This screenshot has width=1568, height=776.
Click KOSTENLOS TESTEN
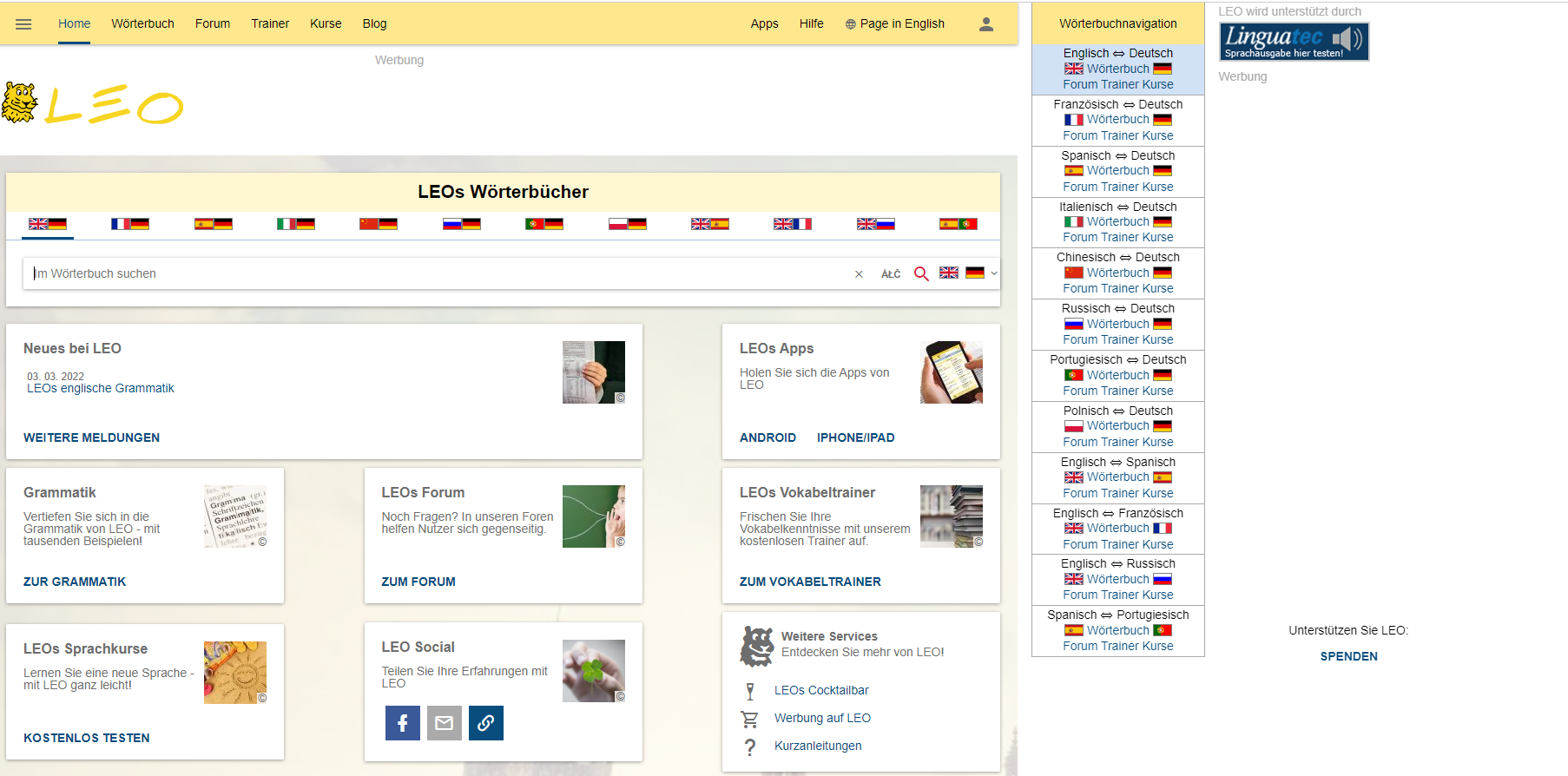pyautogui.click(x=87, y=739)
